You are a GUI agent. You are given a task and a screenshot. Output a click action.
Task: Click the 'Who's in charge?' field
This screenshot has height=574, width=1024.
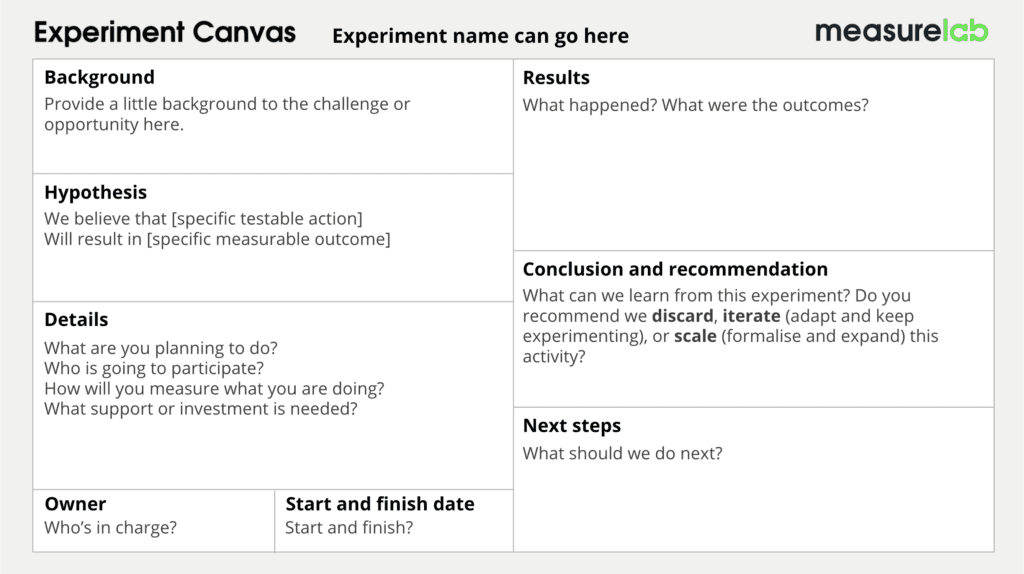(x=110, y=527)
